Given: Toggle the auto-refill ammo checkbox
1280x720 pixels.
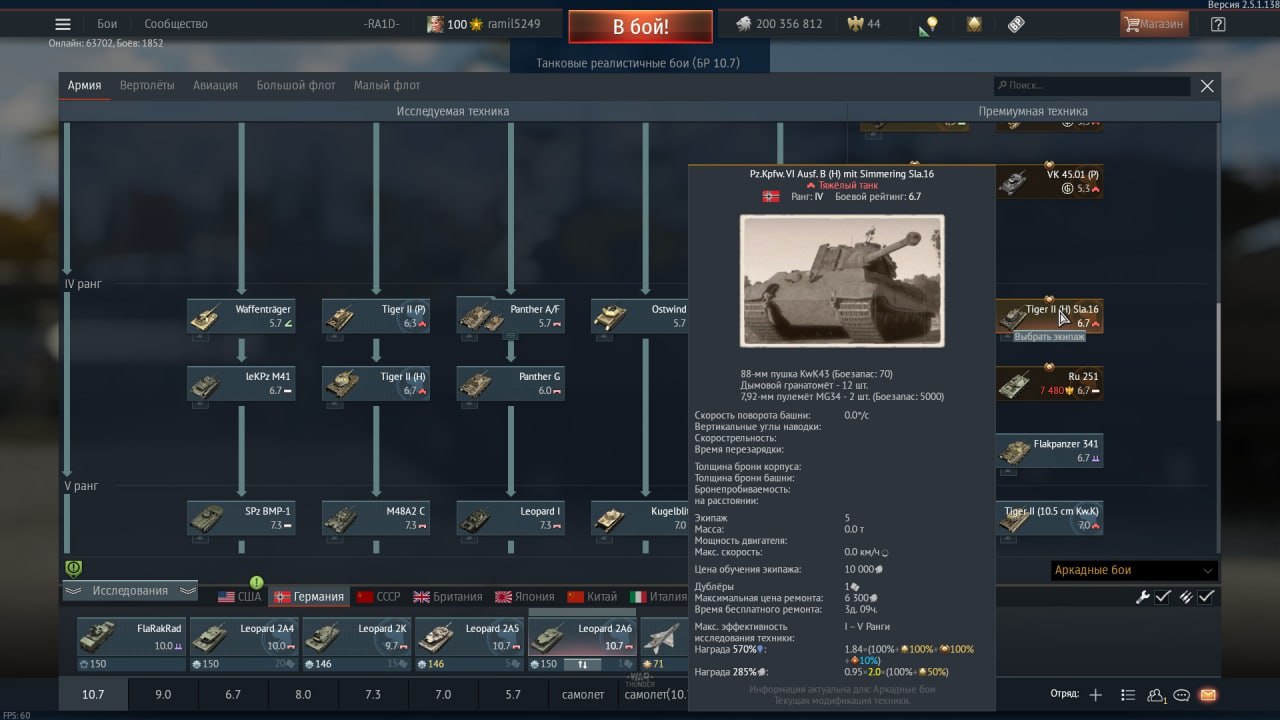Looking at the screenshot, I should (1207, 597).
